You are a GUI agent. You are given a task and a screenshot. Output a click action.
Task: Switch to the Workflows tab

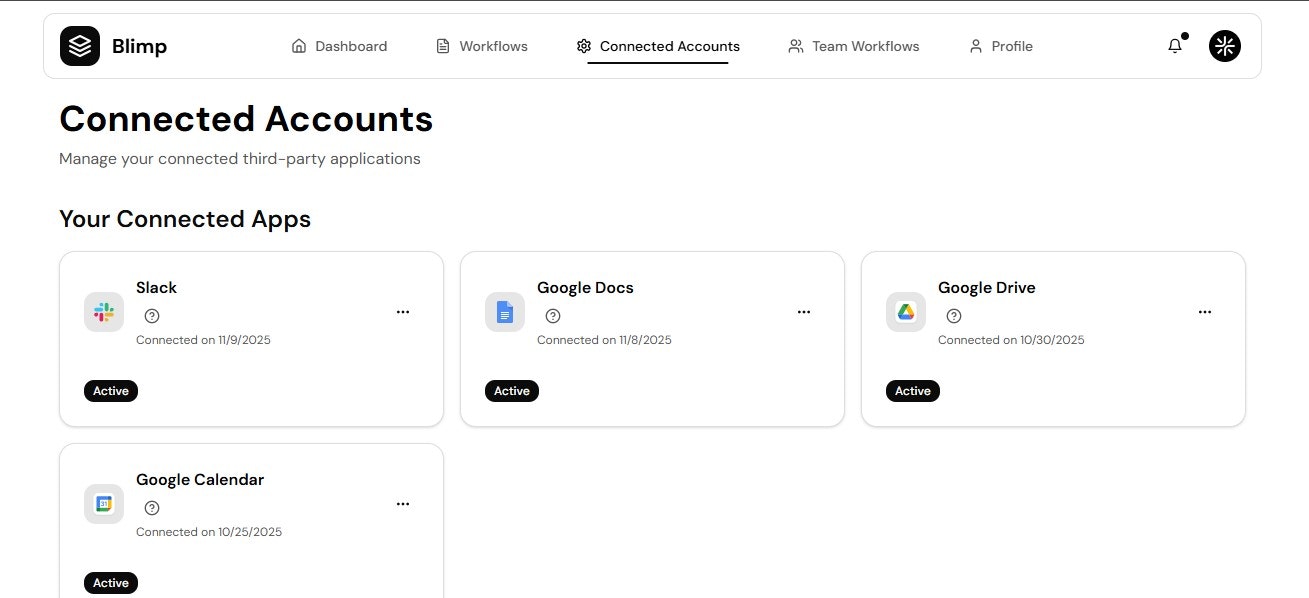(482, 46)
